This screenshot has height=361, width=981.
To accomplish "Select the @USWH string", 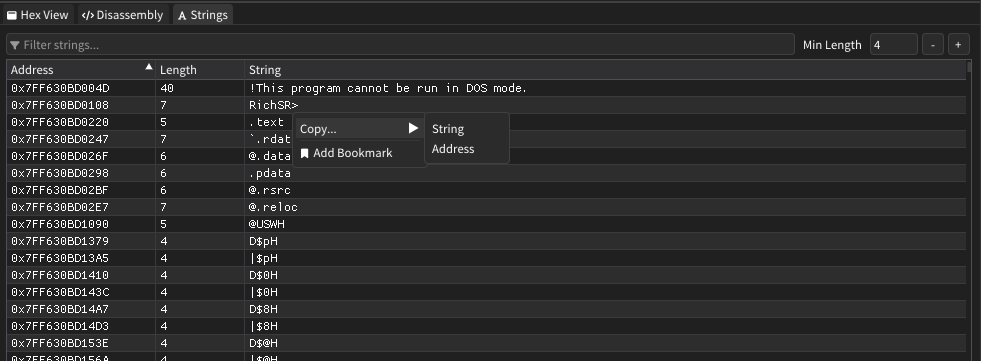I will coord(267,224).
